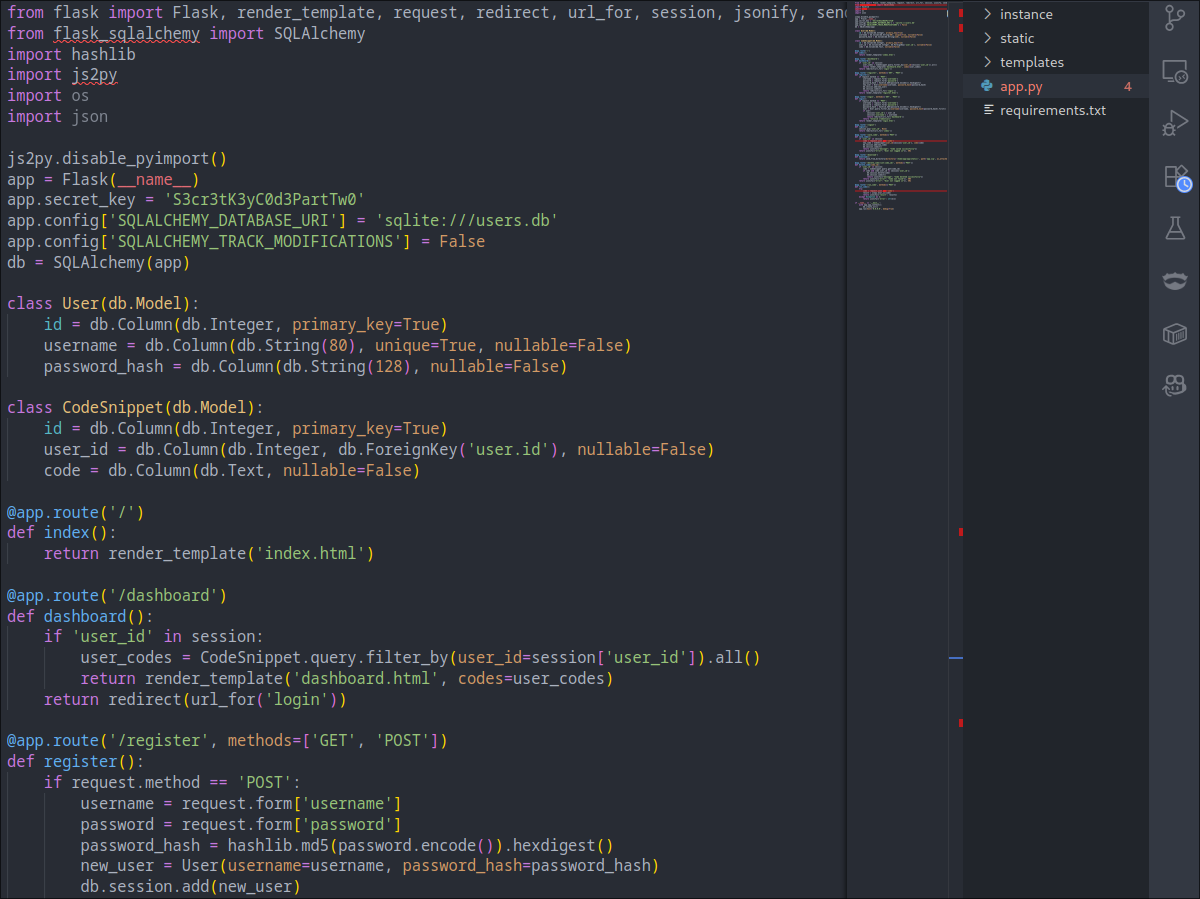
Task: Click the 'db.session.add(new_user)' line
Action: click(191, 887)
